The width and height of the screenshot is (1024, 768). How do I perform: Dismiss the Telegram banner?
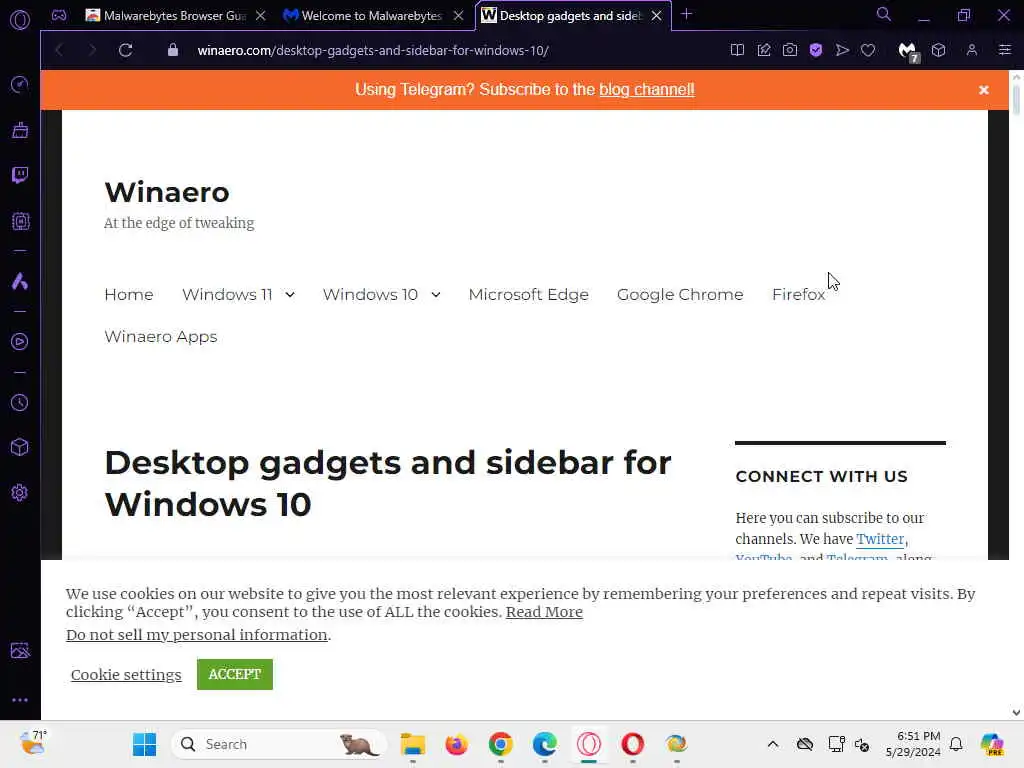984,90
